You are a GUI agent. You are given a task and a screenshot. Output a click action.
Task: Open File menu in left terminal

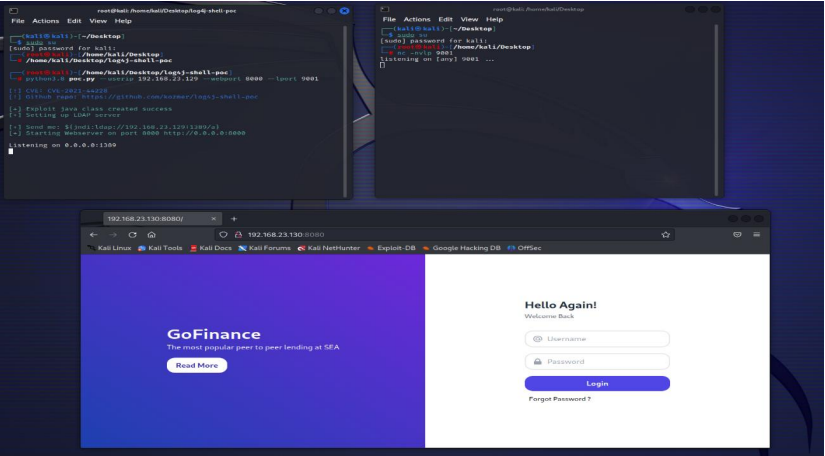[18, 21]
